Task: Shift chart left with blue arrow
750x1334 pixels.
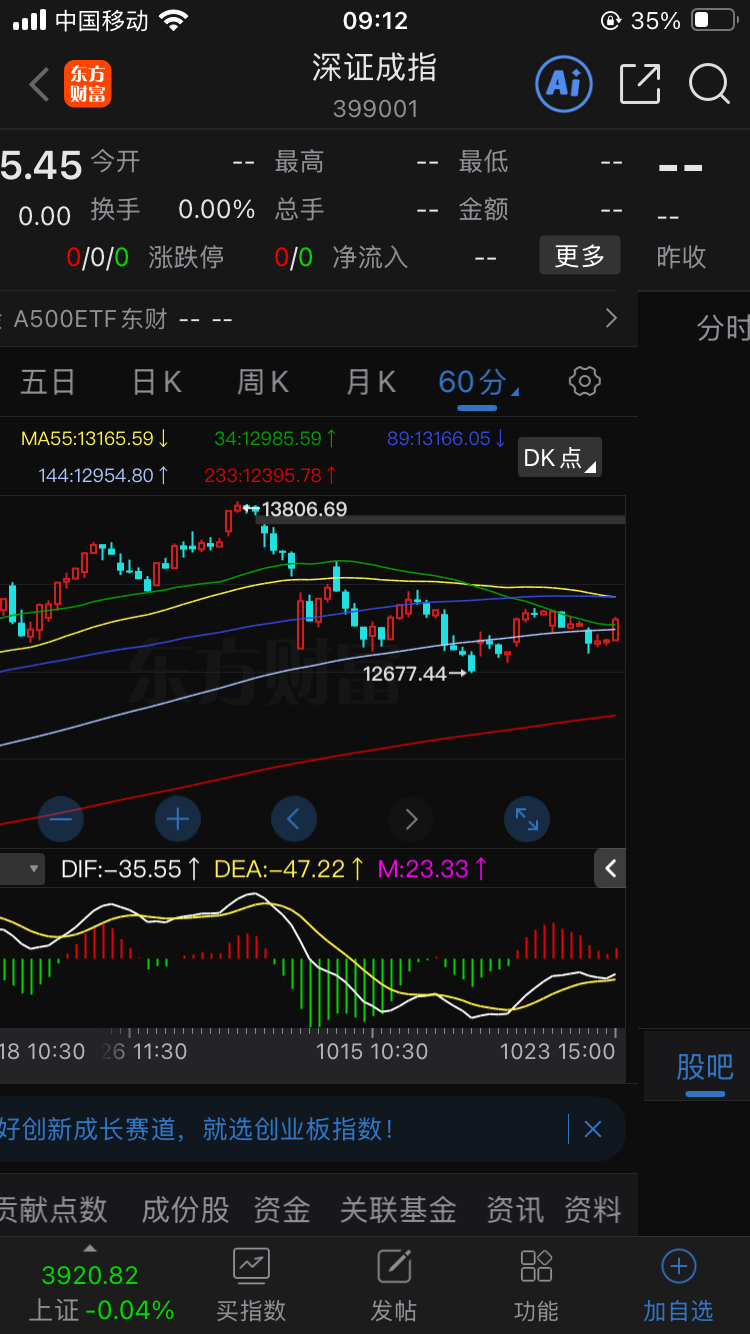Action: tap(294, 819)
